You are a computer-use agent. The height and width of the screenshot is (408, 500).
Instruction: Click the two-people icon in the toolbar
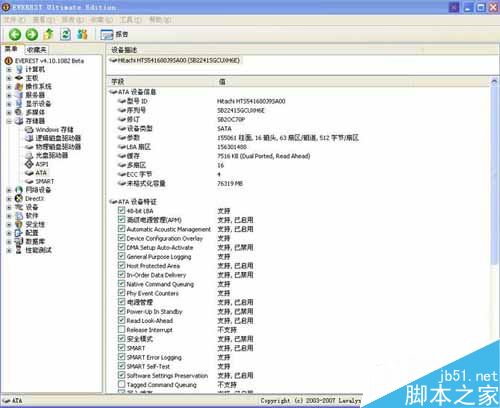[82, 34]
